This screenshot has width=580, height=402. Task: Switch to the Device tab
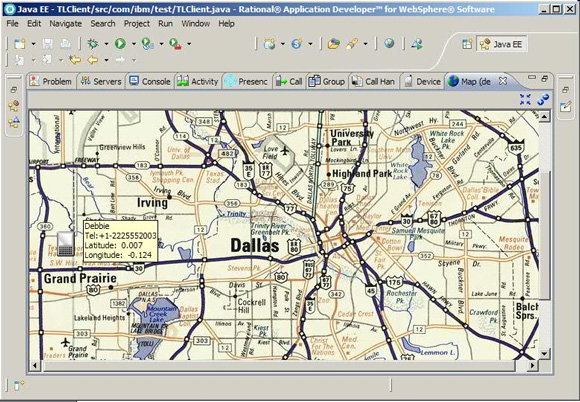pos(422,81)
